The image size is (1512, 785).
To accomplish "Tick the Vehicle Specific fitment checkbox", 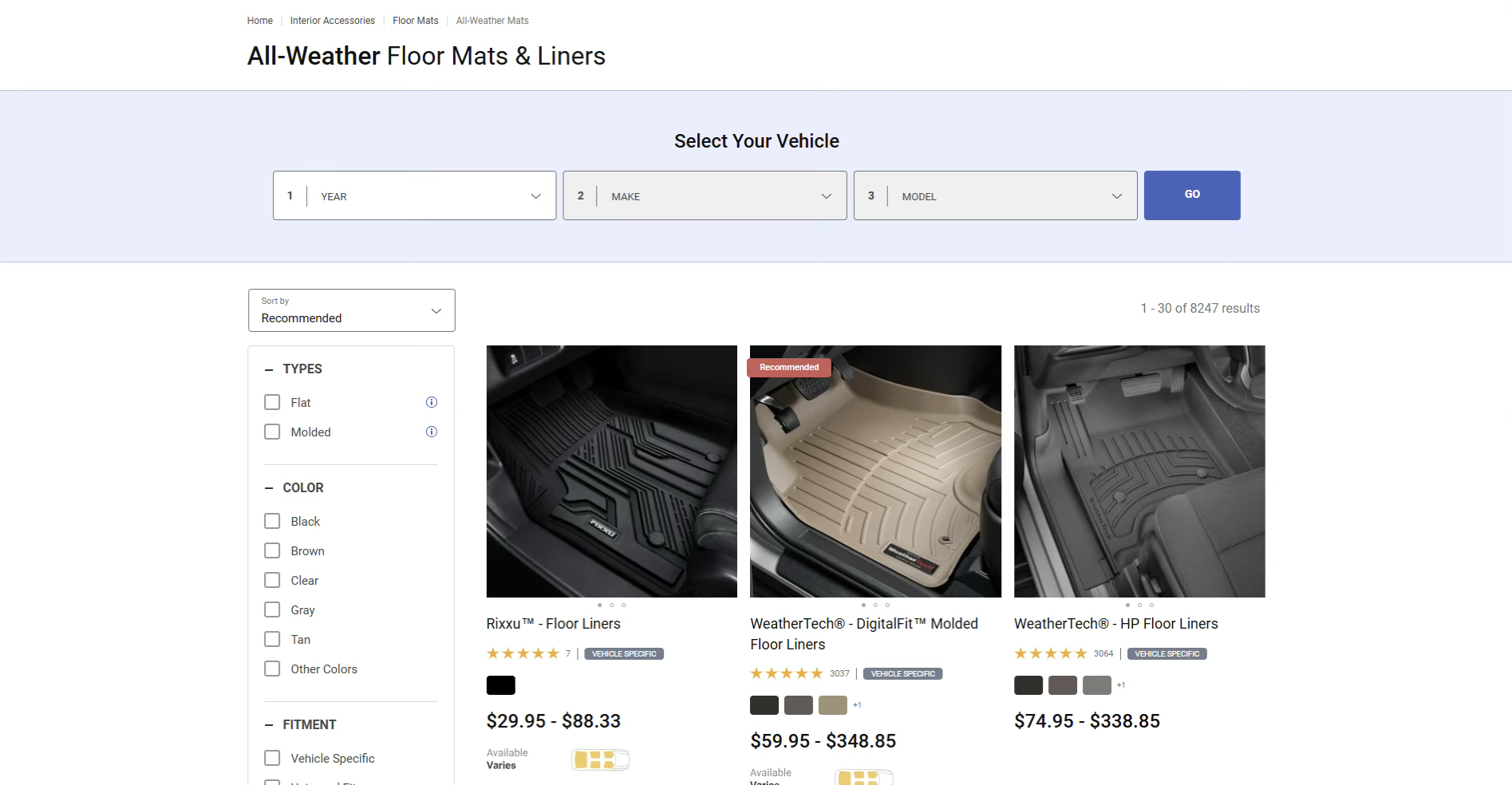I will point(272,758).
